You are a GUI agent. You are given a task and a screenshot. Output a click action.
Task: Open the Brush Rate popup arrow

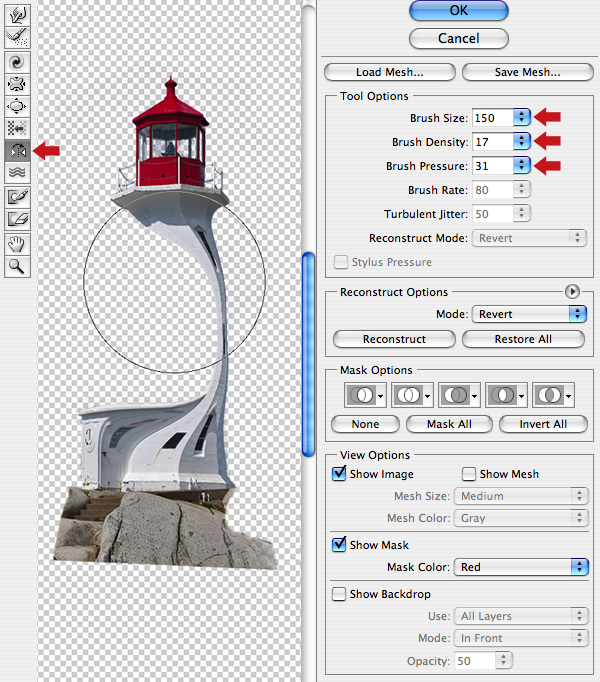point(522,189)
